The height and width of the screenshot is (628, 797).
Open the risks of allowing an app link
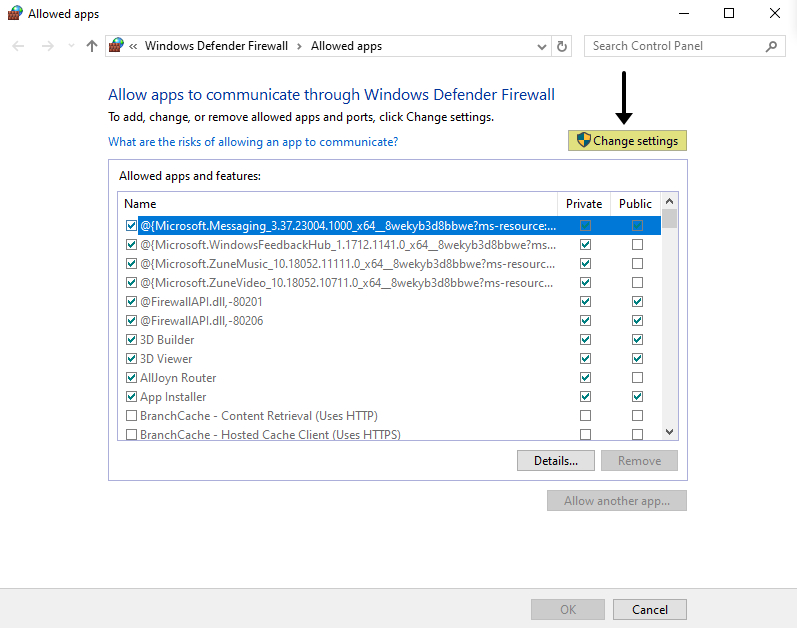[253, 142]
